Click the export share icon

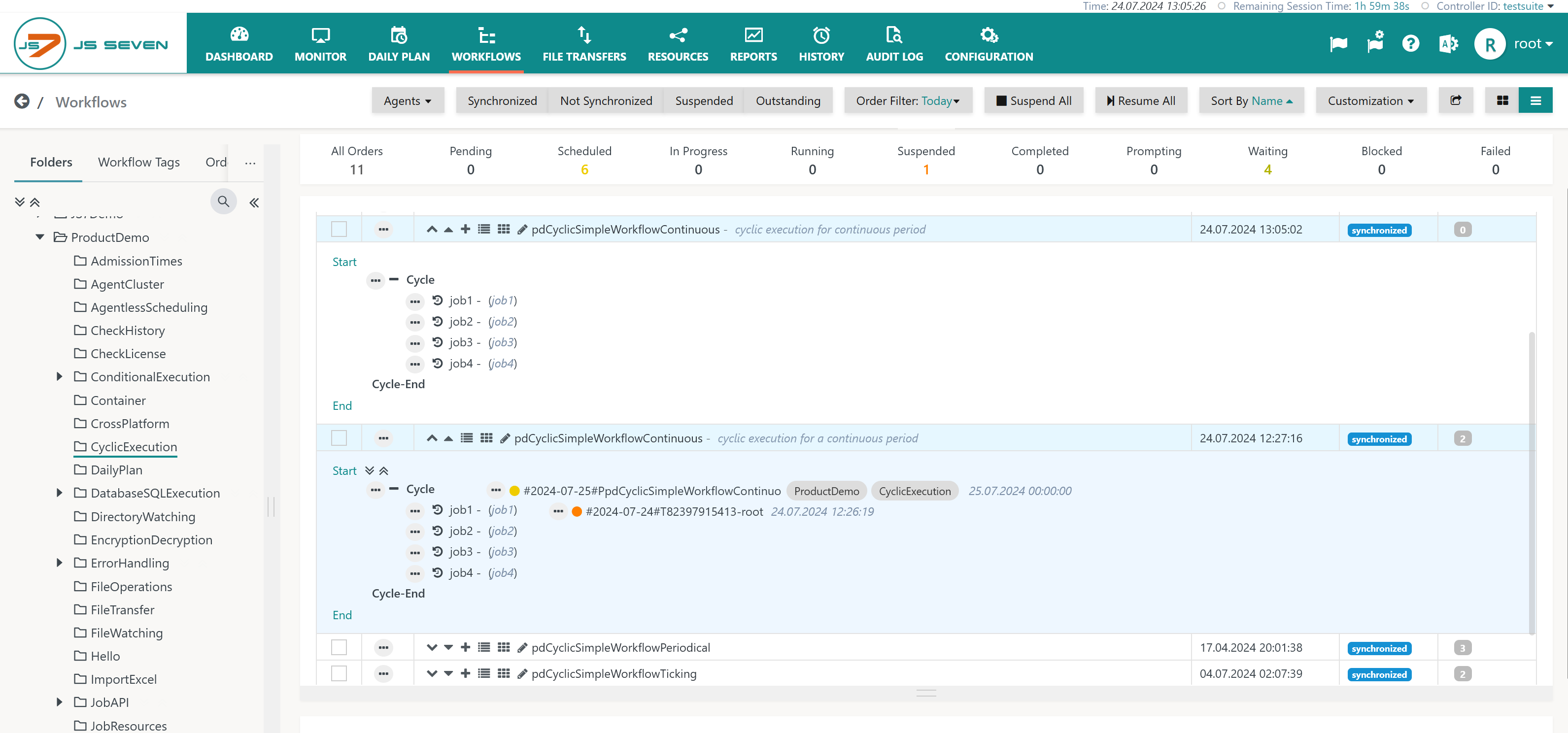pyautogui.click(x=1455, y=100)
